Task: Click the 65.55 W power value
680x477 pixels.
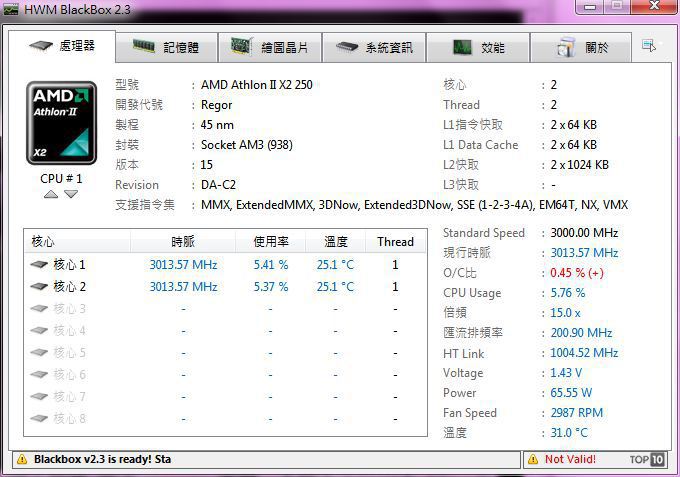Action: (571, 392)
